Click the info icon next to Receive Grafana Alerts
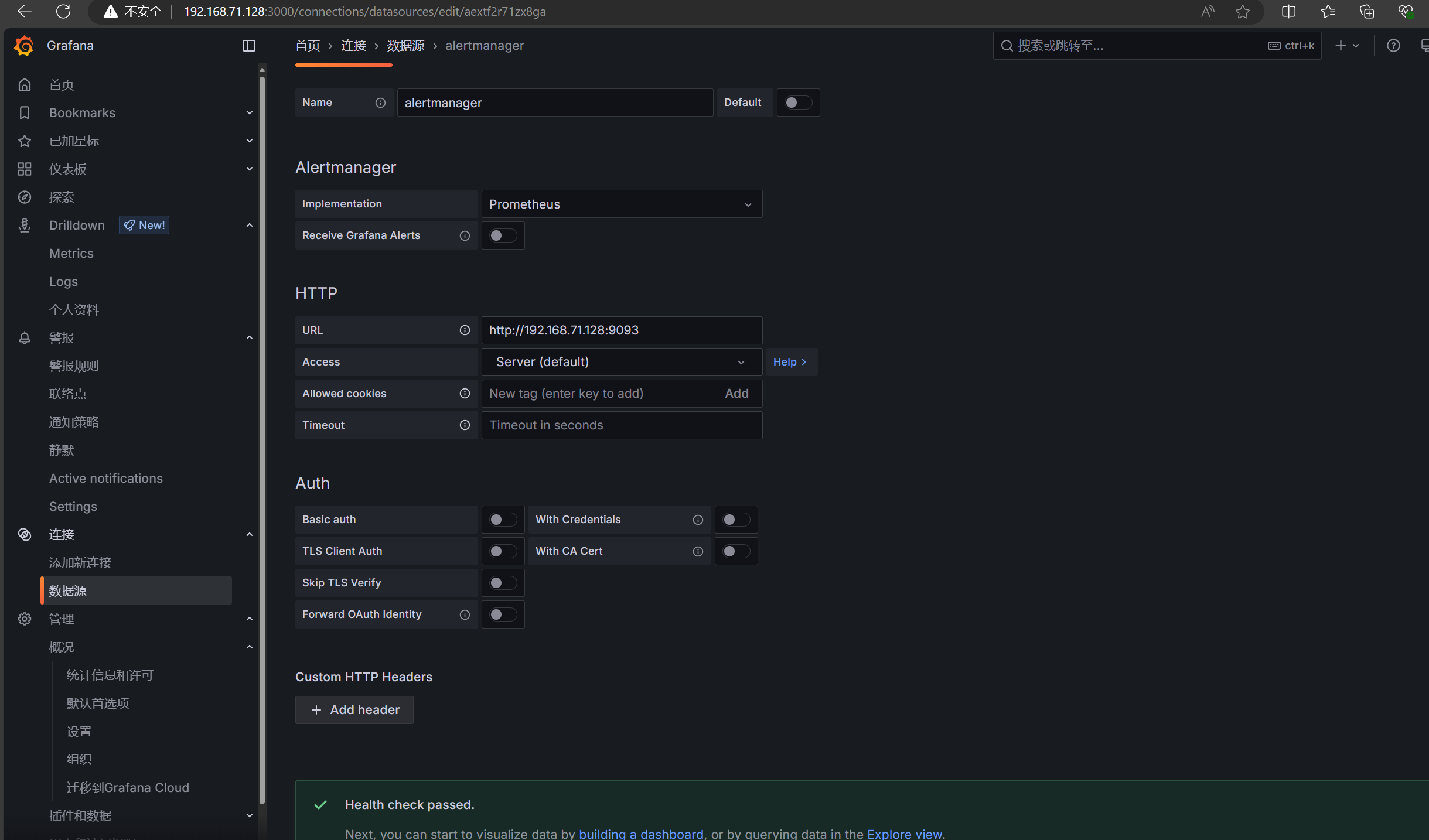The image size is (1429, 840). pyautogui.click(x=465, y=236)
